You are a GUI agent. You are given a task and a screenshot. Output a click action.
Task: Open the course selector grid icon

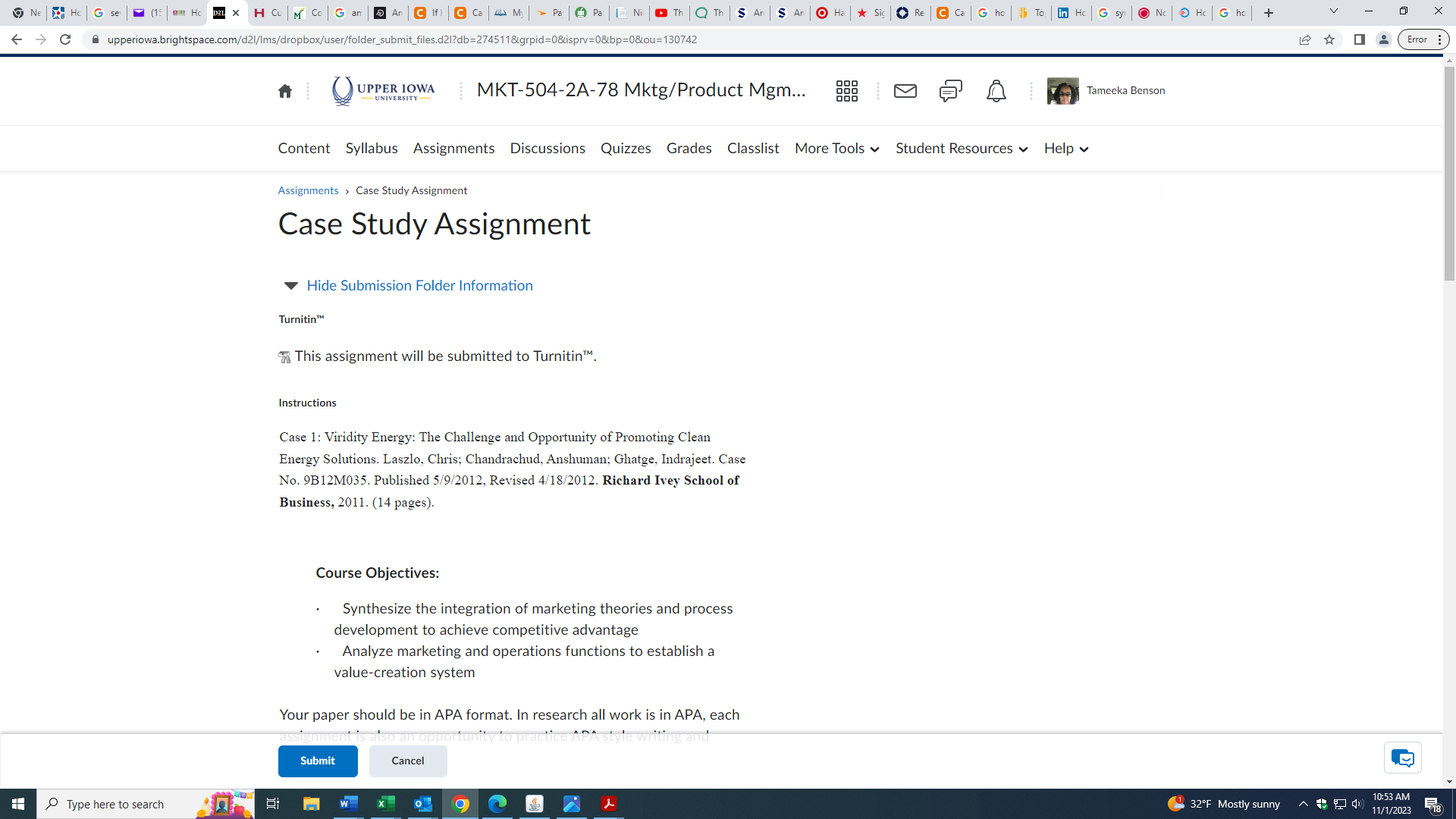coord(846,91)
